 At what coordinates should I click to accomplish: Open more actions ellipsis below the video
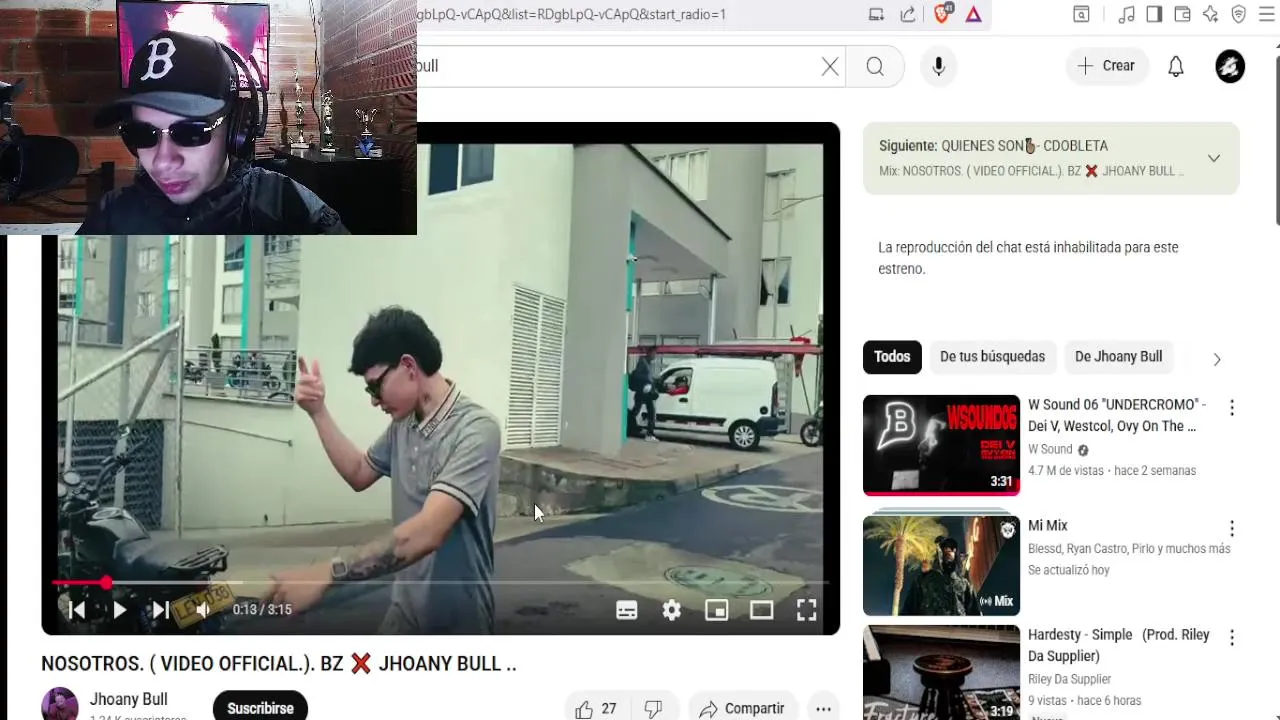coord(823,708)
